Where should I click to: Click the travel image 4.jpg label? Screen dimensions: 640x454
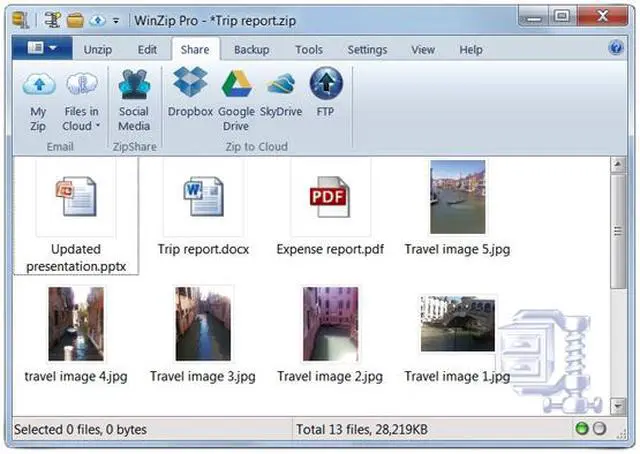click(x=76, y=376)
